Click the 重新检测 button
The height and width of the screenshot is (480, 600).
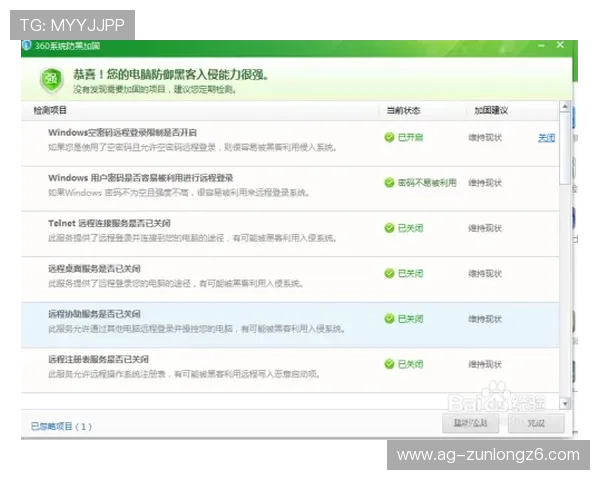(470, 423)
